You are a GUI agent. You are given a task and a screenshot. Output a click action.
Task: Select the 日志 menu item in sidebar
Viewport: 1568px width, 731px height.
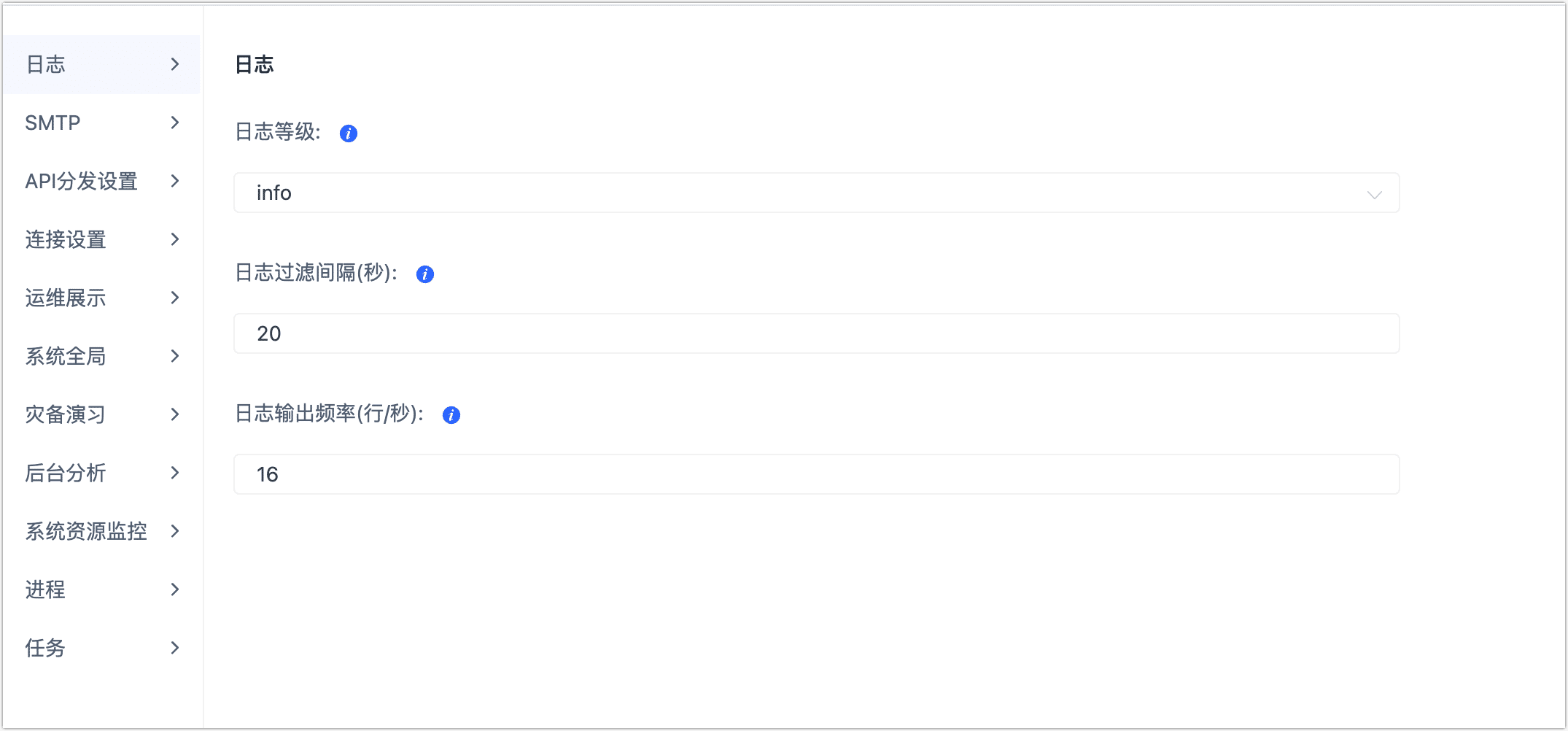point(47,65)
